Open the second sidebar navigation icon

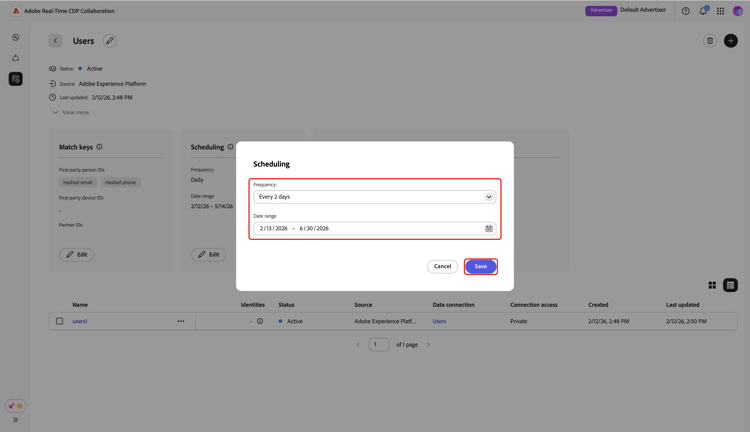(x=16, y=58)
